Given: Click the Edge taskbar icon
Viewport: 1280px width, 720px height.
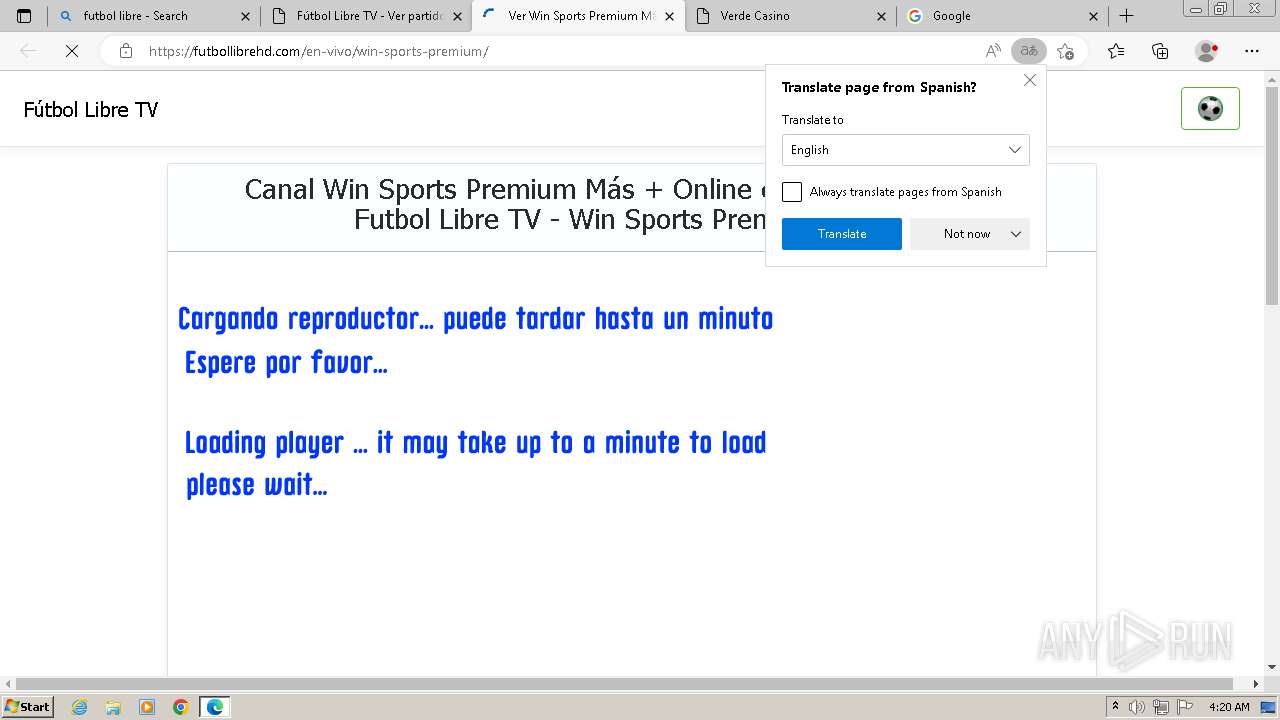Looking at the screenshot, I should coord(215,707).
